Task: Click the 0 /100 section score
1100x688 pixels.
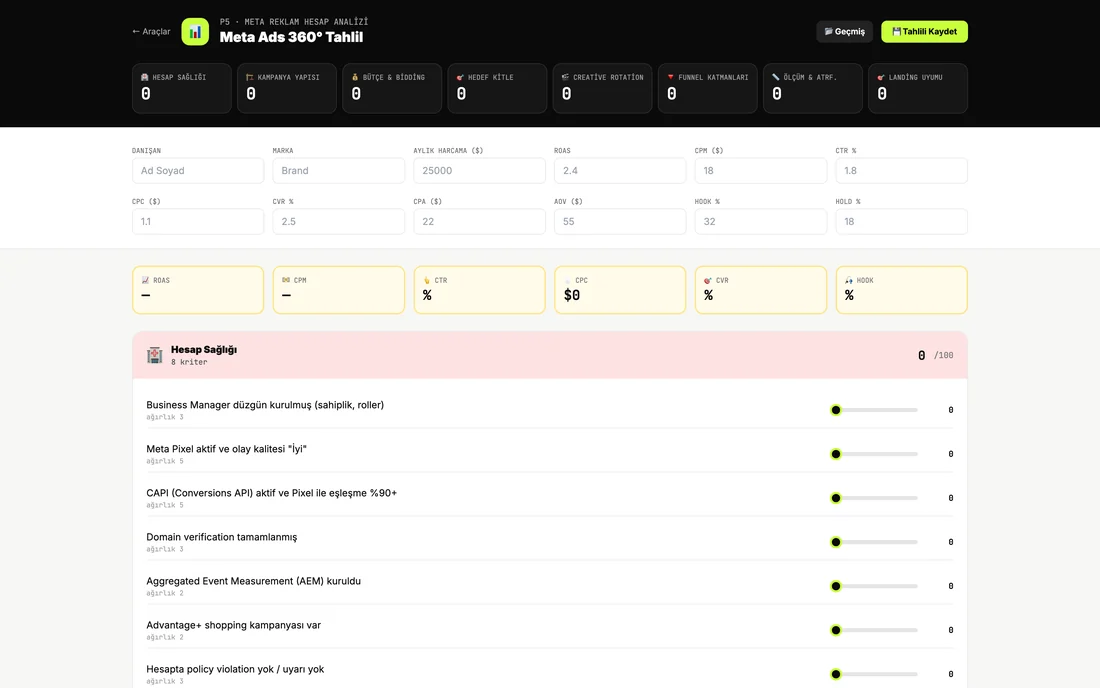Action: tap(935, 356)
